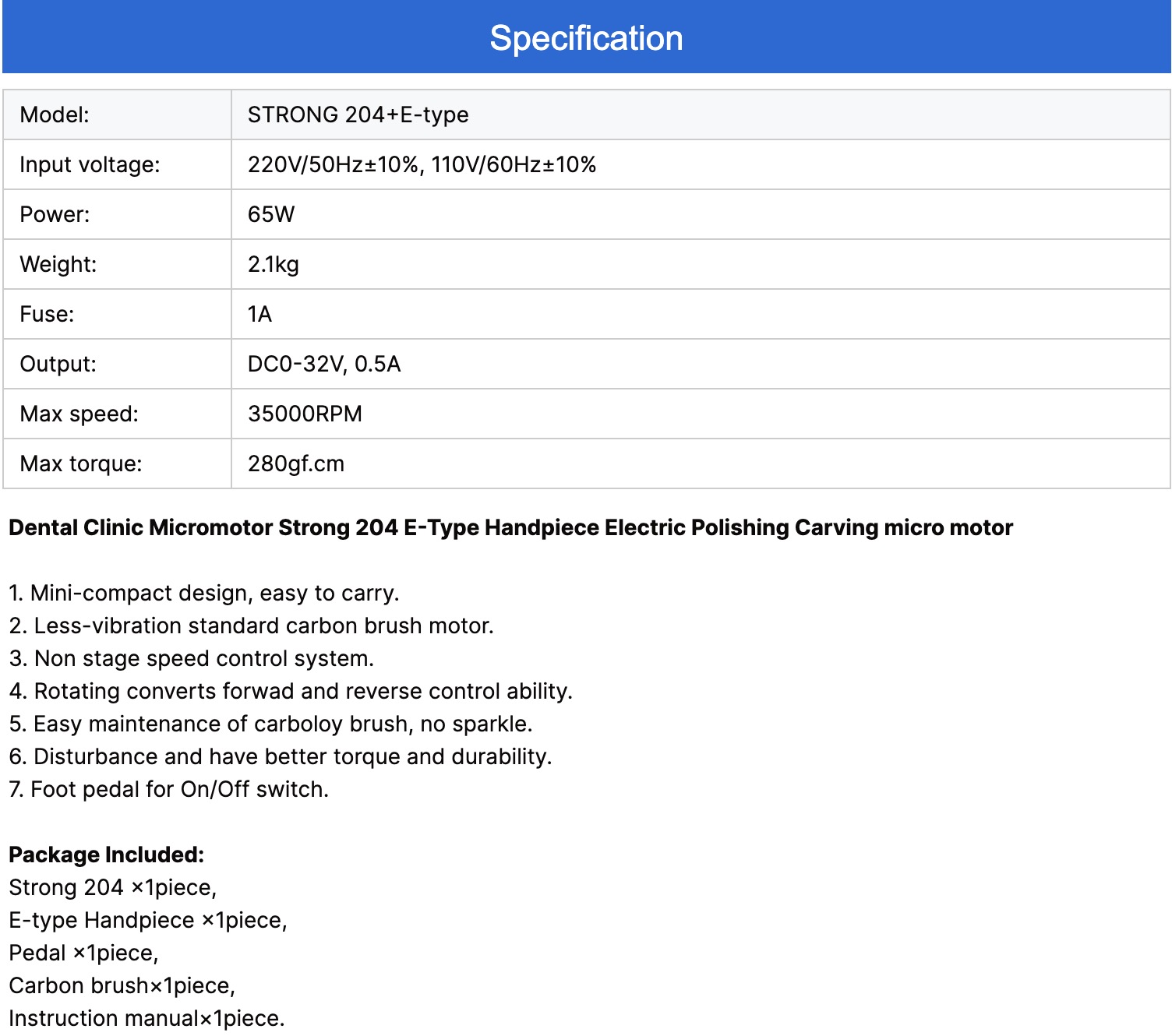Click the Mini-compact design feature line
This screenshot has height=1036, width=1172.
(203, 593)
